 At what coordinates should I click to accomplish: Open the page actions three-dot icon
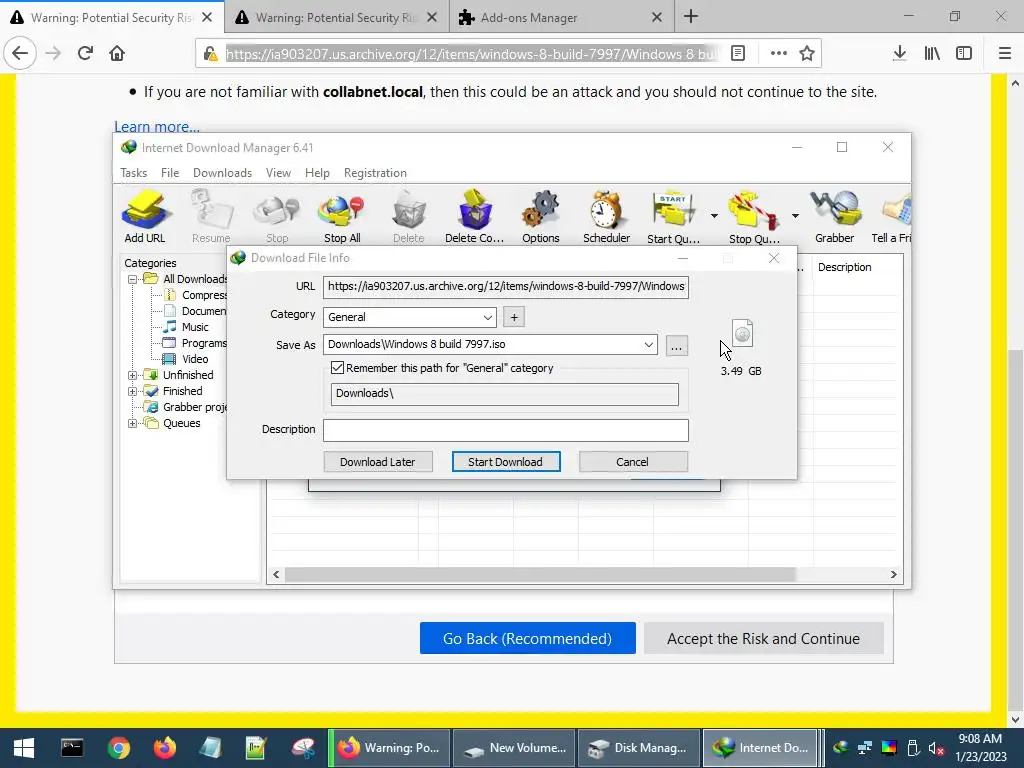[x=778, y=54]
